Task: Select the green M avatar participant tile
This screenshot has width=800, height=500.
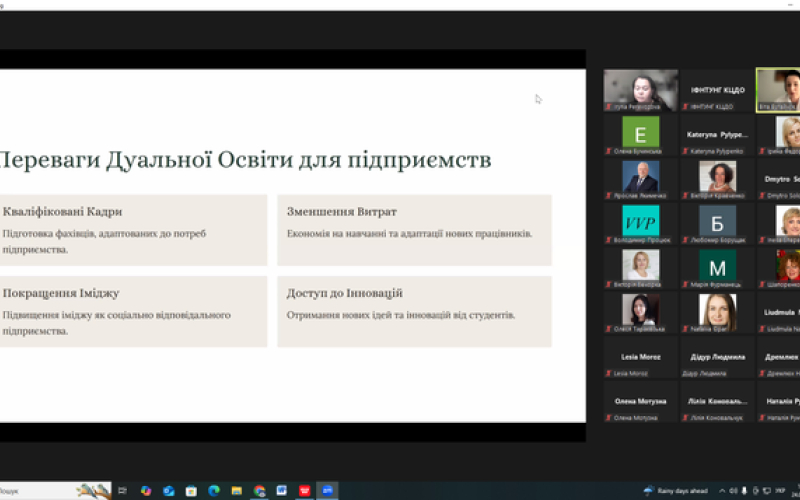Action: pos(717,268)
